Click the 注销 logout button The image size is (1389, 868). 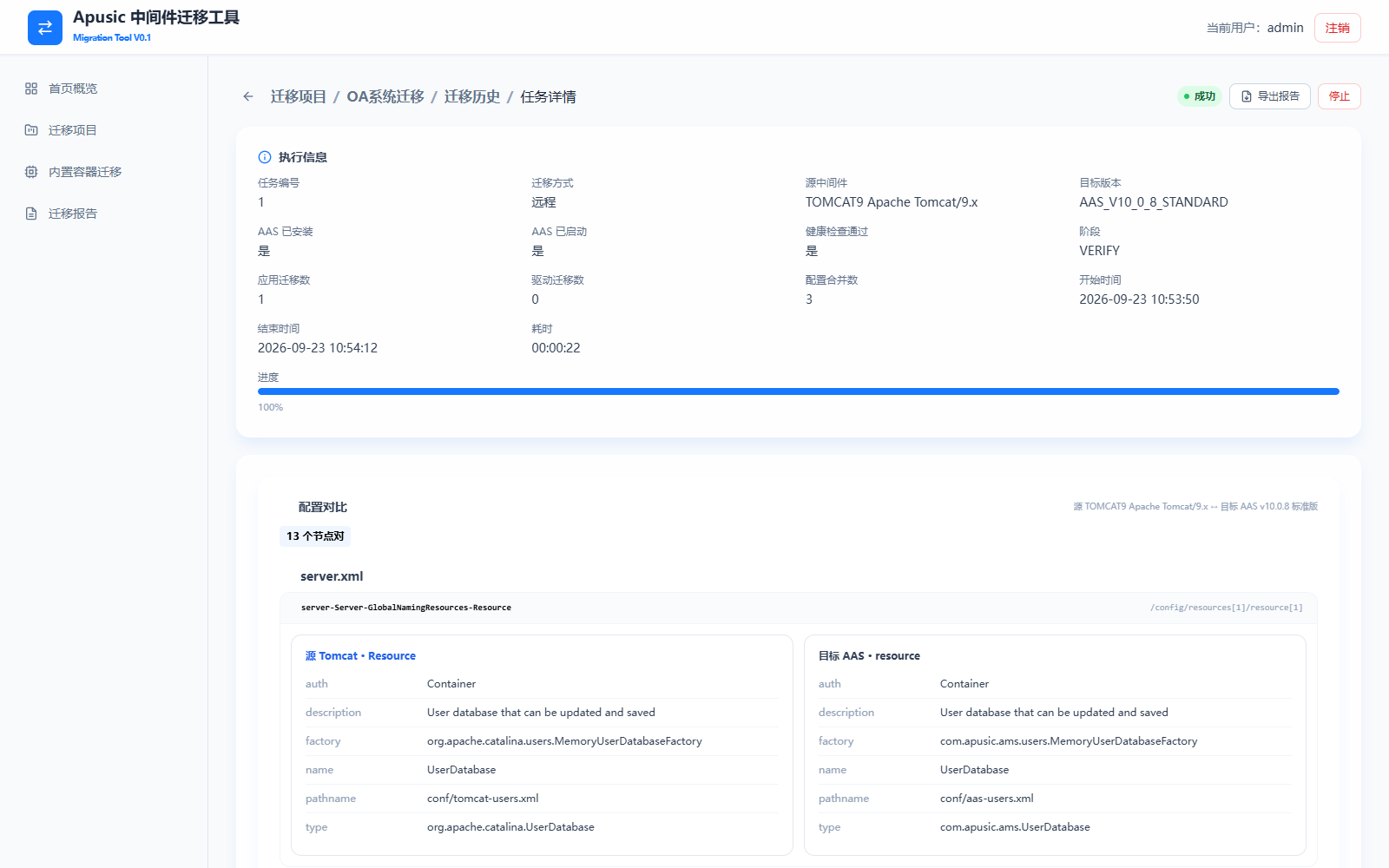(1338, 28)
